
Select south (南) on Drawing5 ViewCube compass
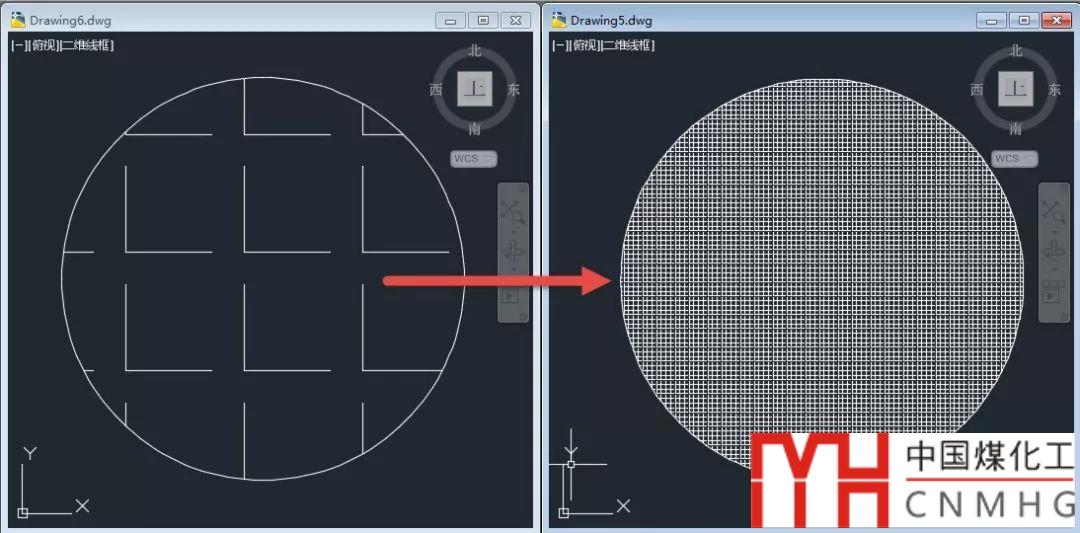pyautogui.click(x=1015, y=129)
